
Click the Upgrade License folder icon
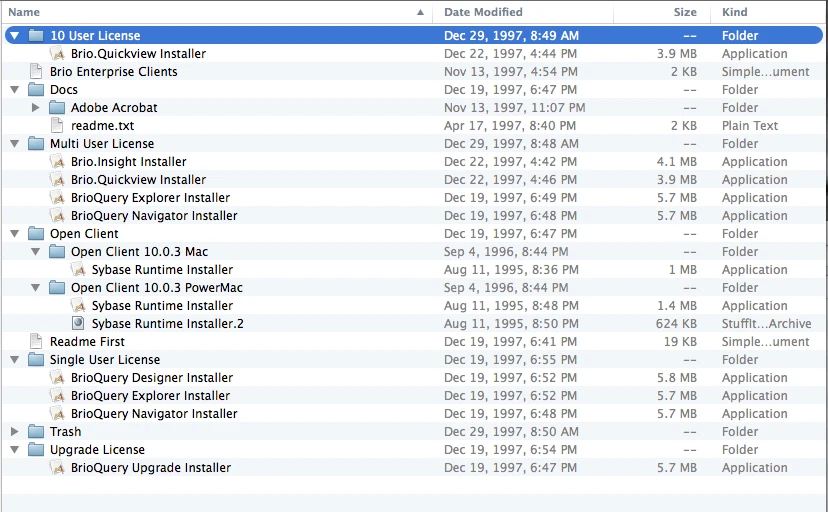click(x=36, y=449)
